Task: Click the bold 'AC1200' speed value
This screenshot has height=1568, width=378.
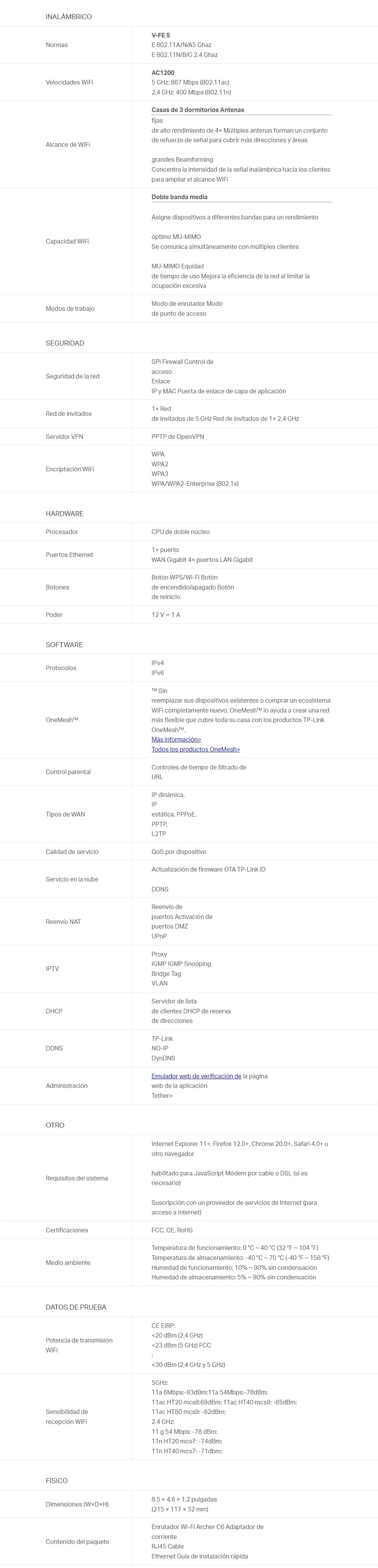Action: (163, 72)
